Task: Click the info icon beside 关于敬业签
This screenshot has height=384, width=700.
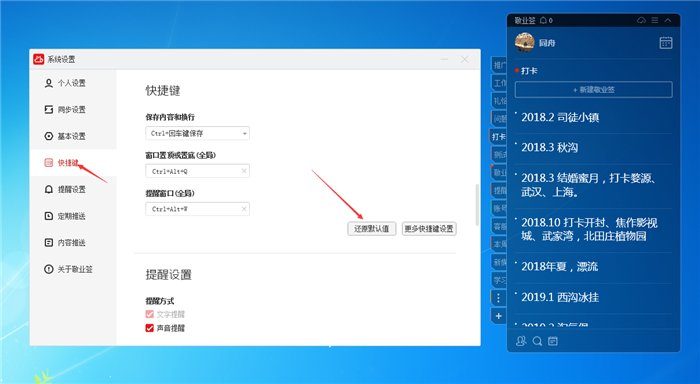Action: (49, 269)
